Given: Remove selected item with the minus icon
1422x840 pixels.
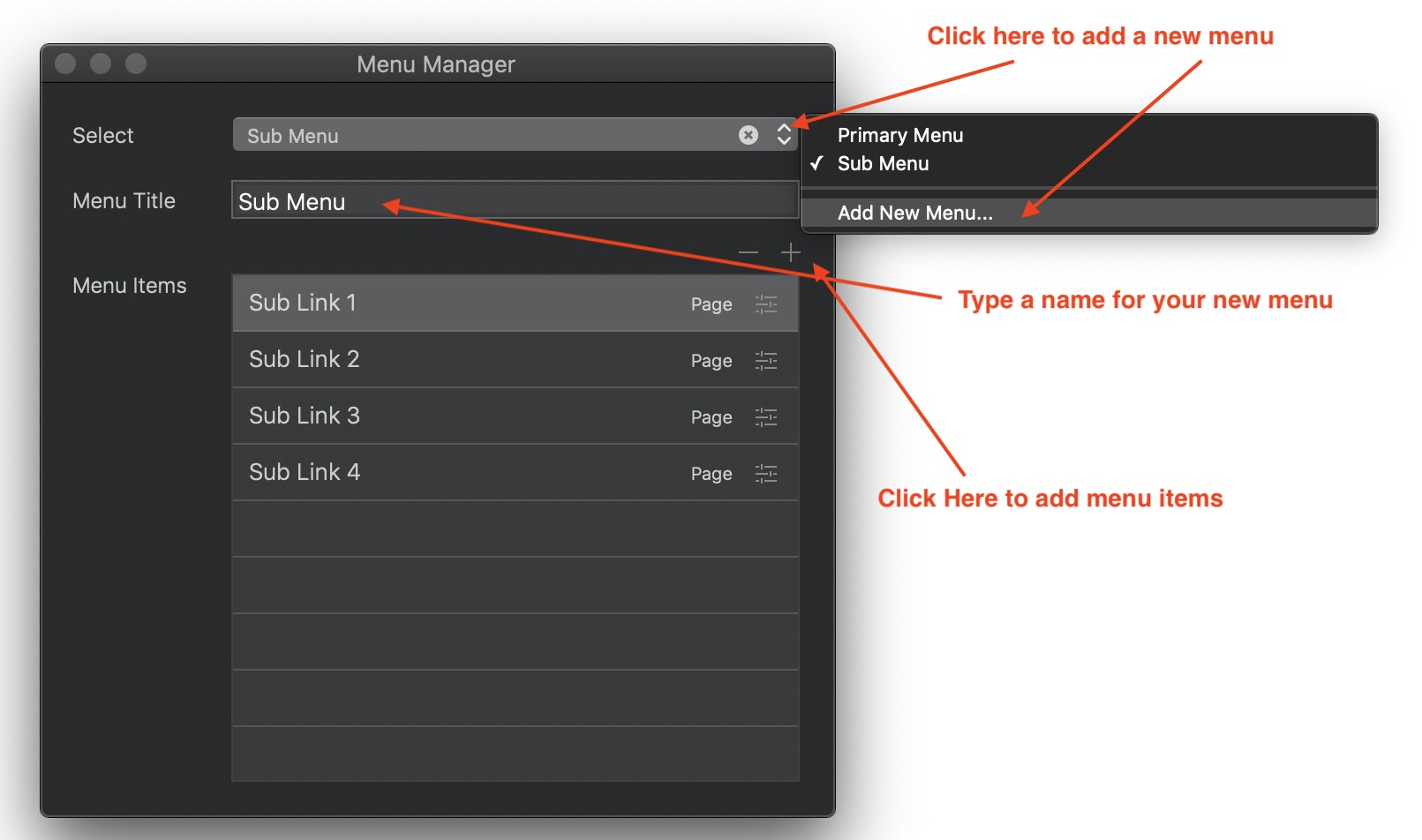Looking at the screenshot, I should pos(749,253).
